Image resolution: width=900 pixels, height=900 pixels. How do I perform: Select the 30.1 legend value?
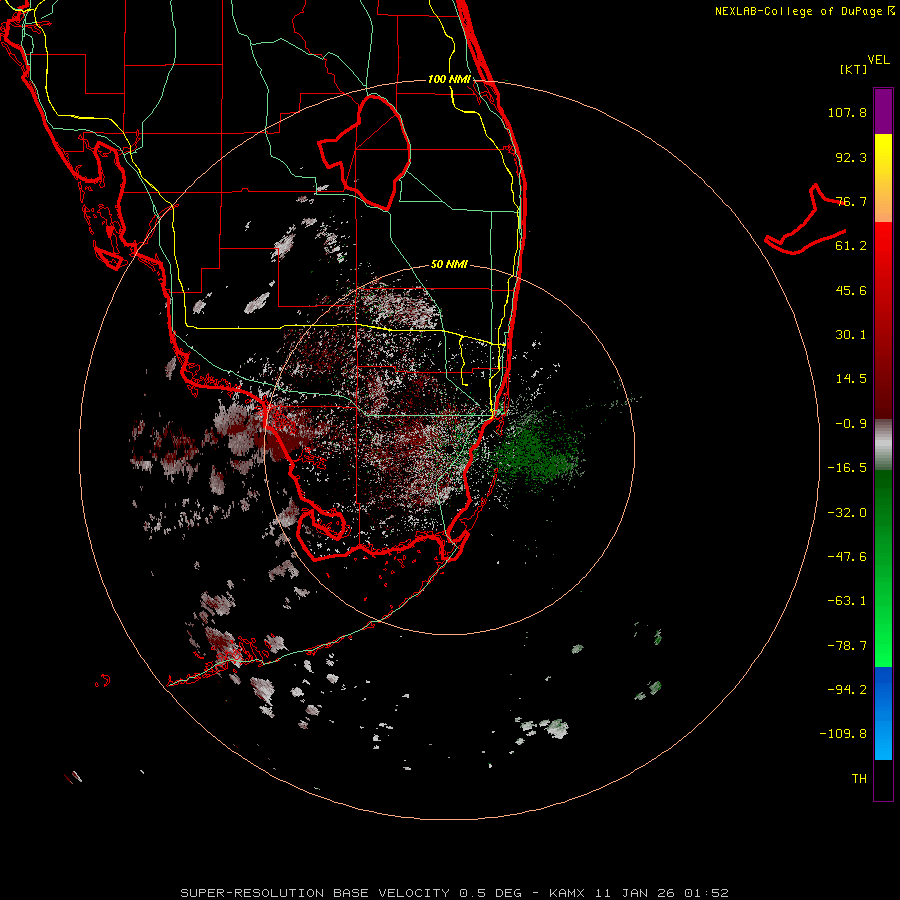pyautogui.click(x=851, y=335)
